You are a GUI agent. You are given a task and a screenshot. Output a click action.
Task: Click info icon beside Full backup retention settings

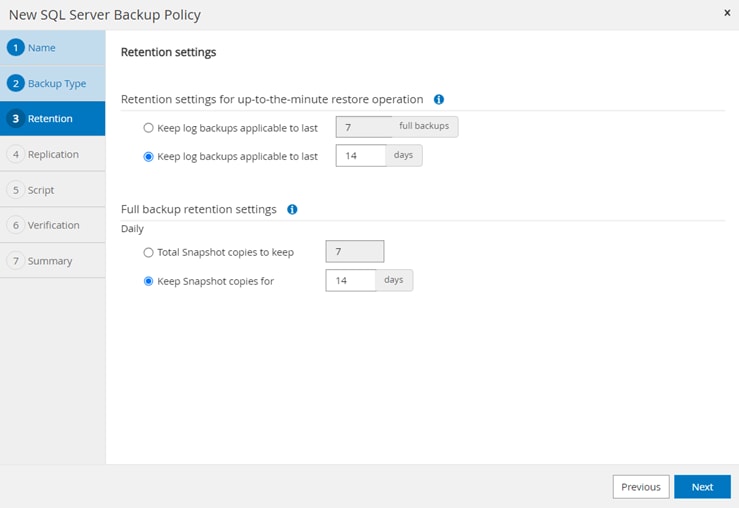292,209
